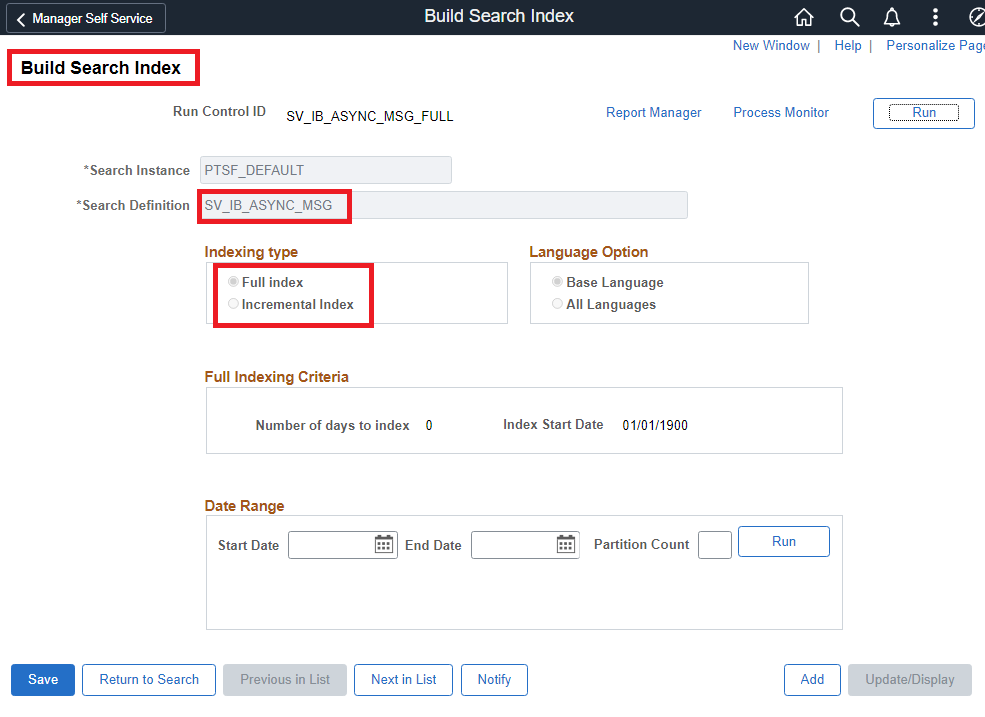Click the NavBar compass icon
Image resolution: width=985 pixels, height=717 pixels.
tap(977, 17)
